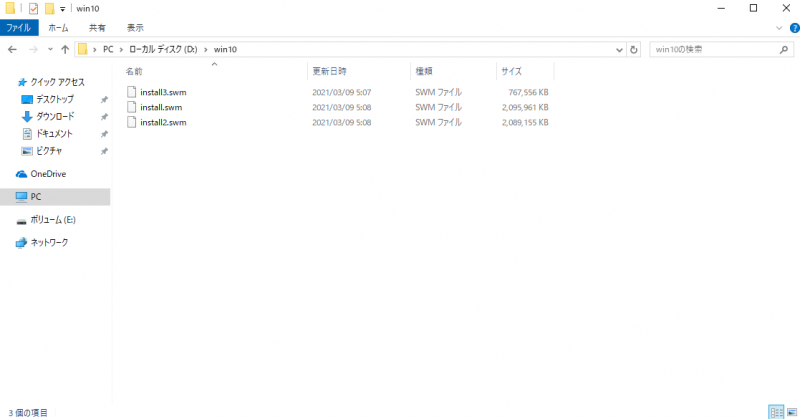Viewport: 800px width, 419px height.
Task: Open ドキュメント in the navigation pane
Action: pyautogui.click(x=54, y=134)
